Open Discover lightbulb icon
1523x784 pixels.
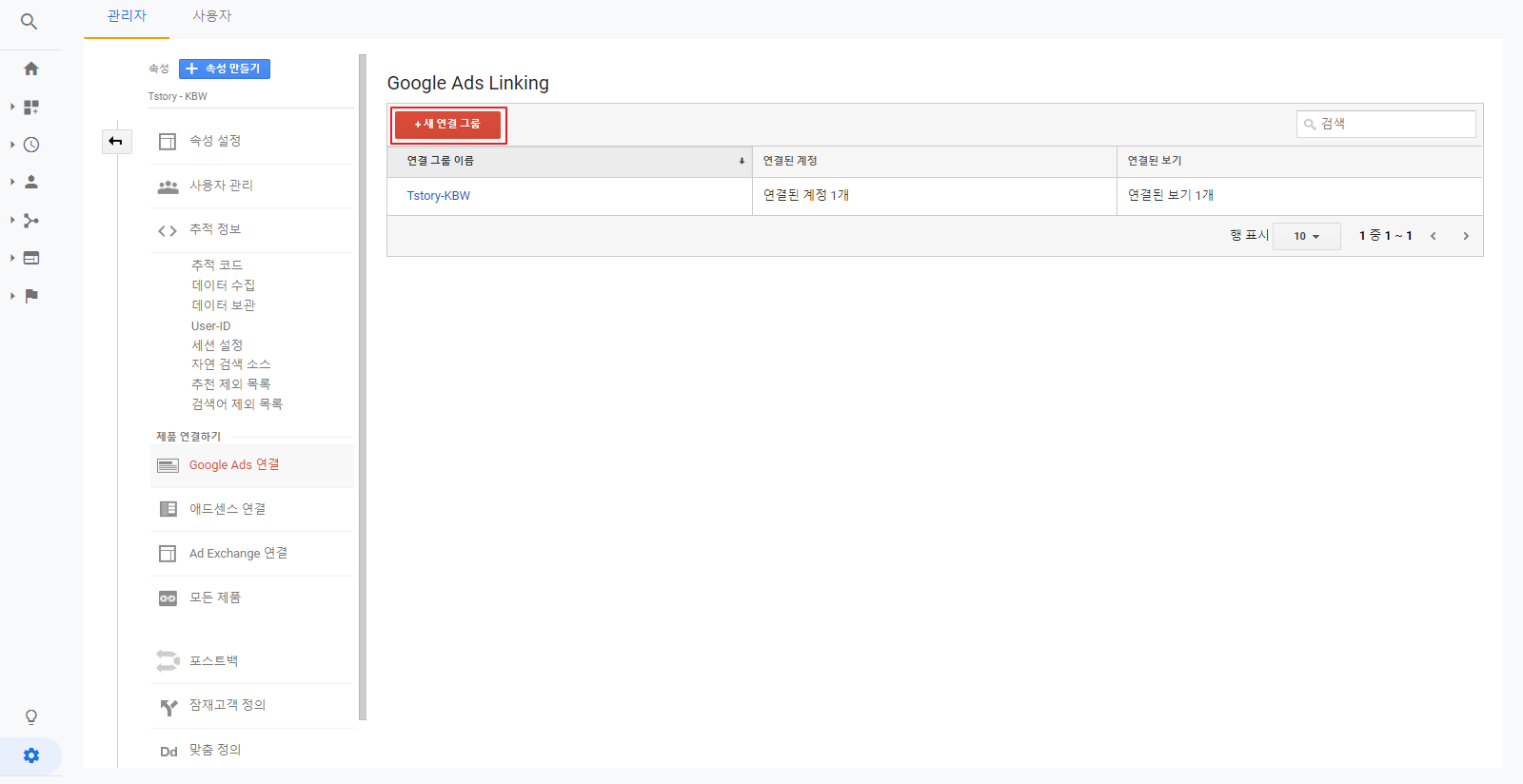(x=31, y=716)
